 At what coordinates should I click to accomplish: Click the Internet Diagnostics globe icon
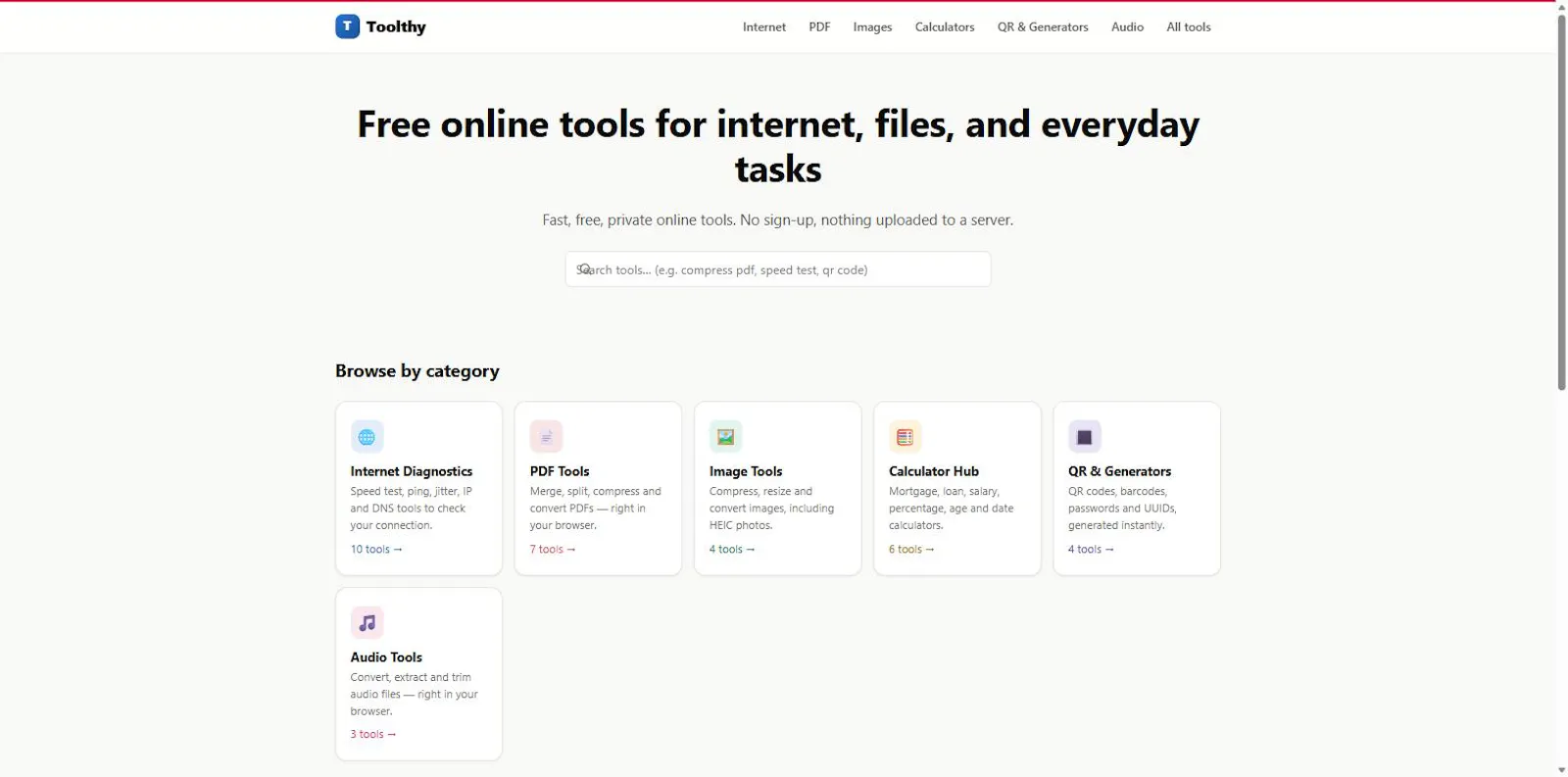367,437
